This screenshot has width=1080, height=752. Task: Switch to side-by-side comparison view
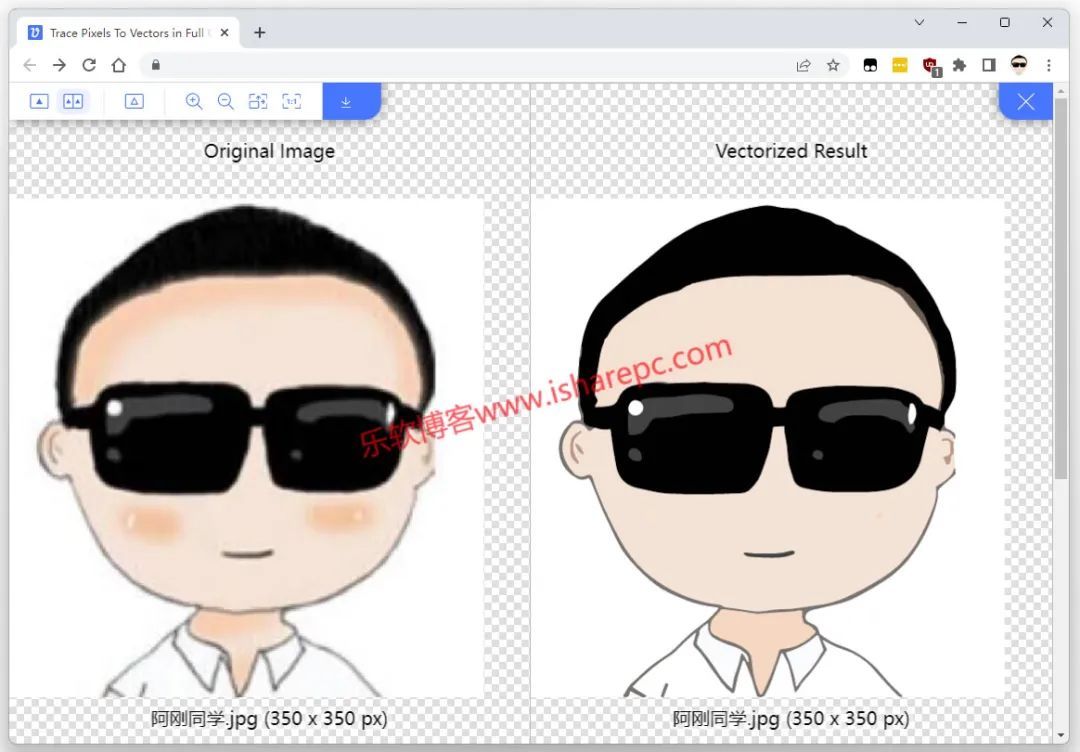(73, 101)
